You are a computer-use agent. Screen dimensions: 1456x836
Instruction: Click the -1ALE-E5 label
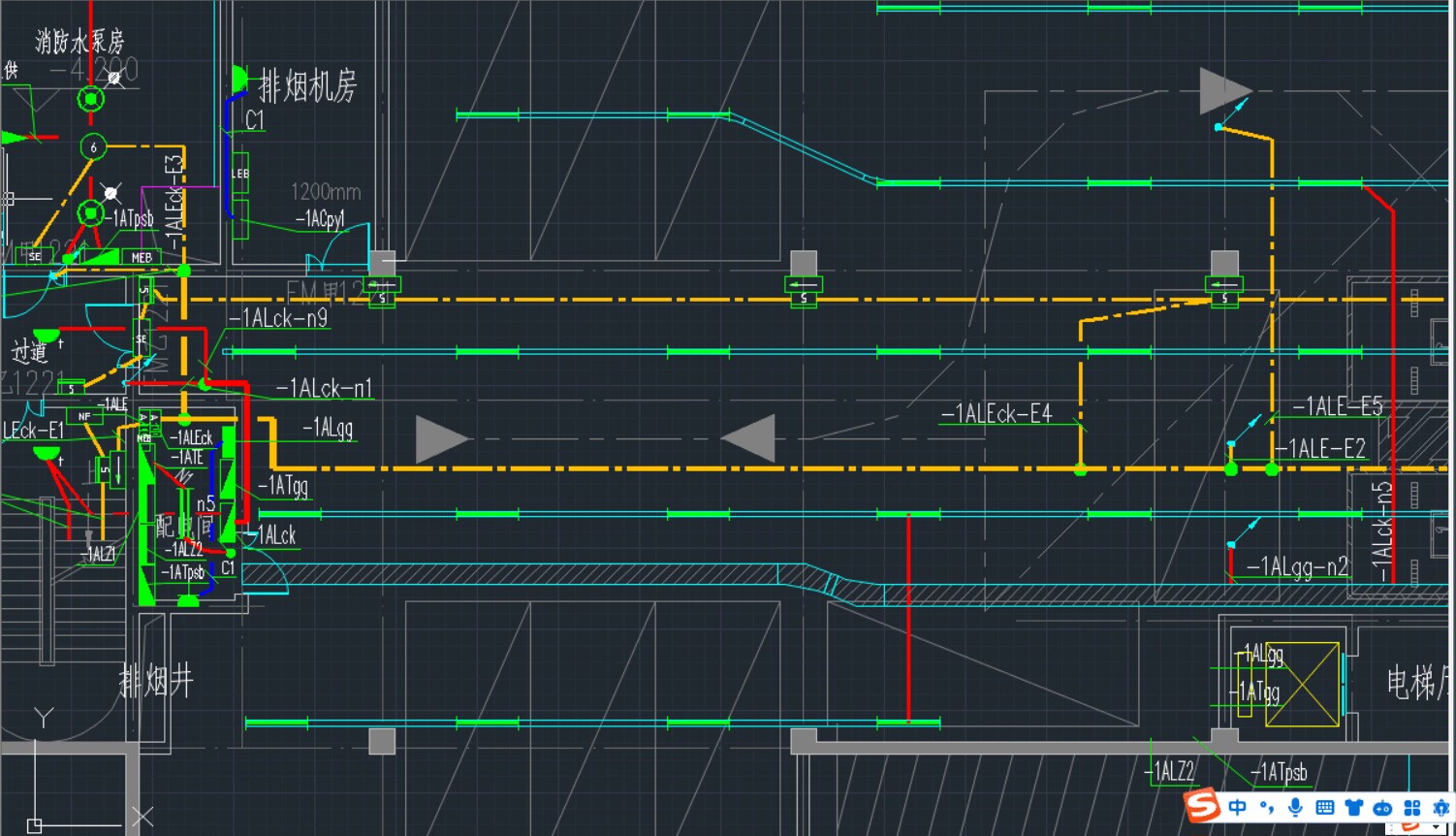pos(1338,406)
